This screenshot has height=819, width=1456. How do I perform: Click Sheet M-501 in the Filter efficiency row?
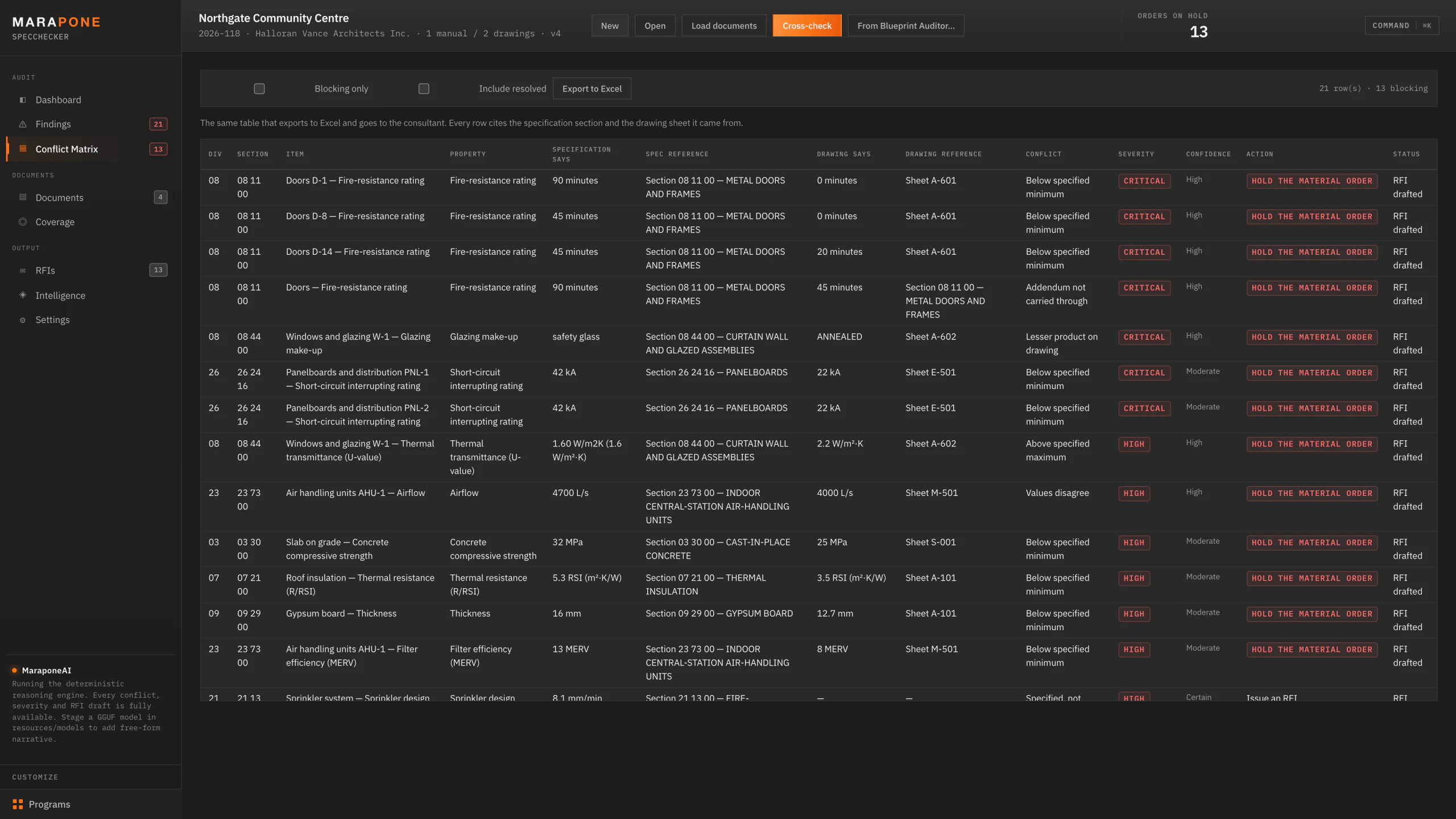(x=932, y=649)
